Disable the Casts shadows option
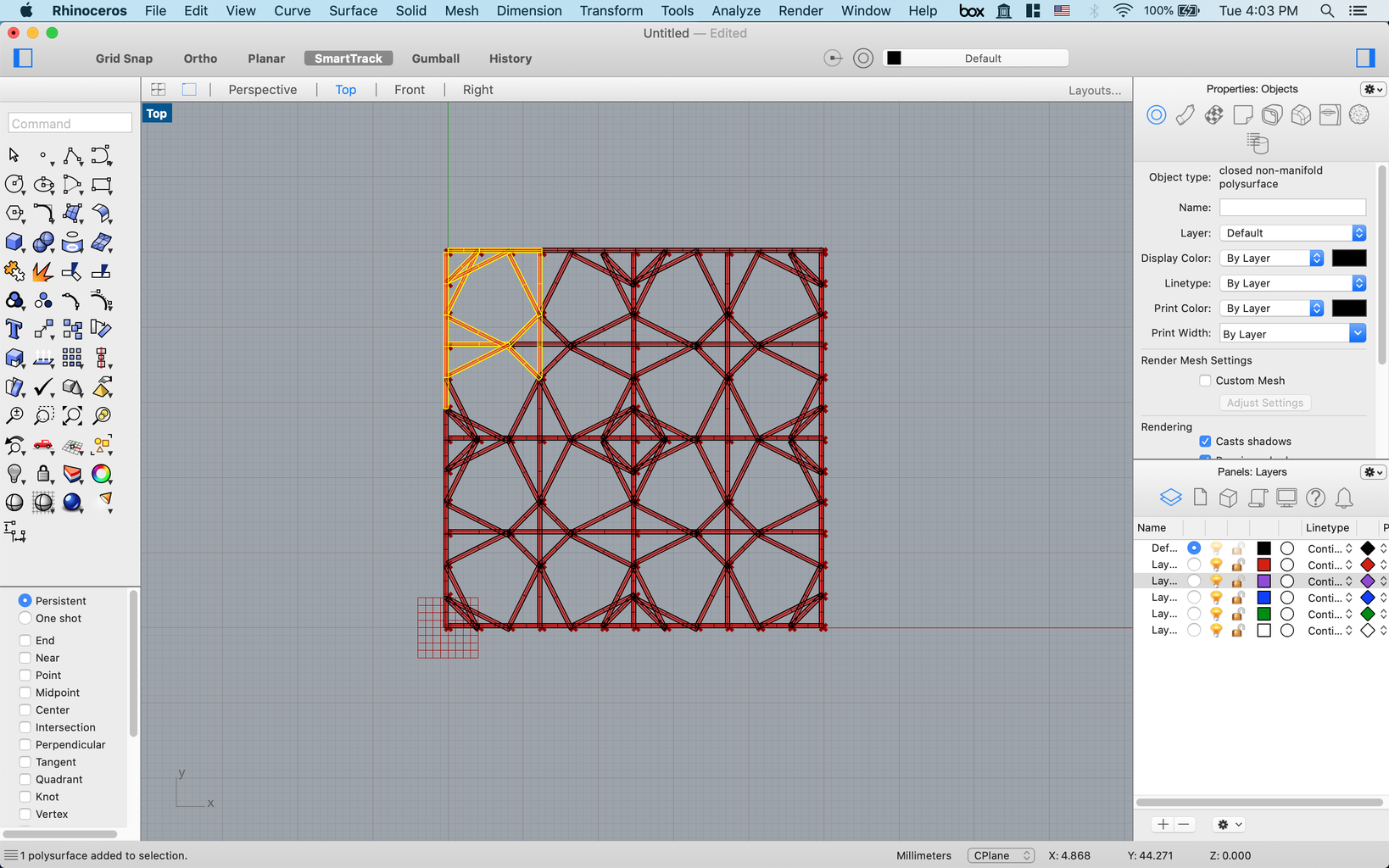 click(x=1205, y=441)
